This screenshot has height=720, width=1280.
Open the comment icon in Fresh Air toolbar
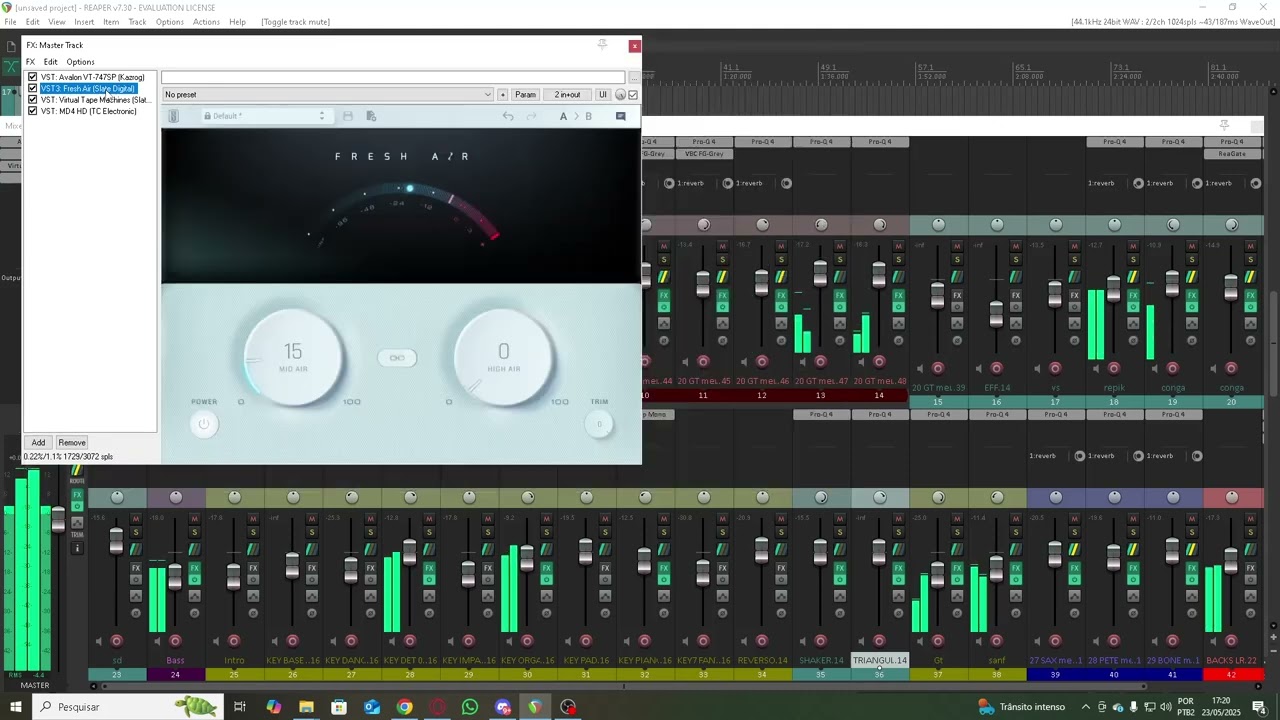point(621,116)
